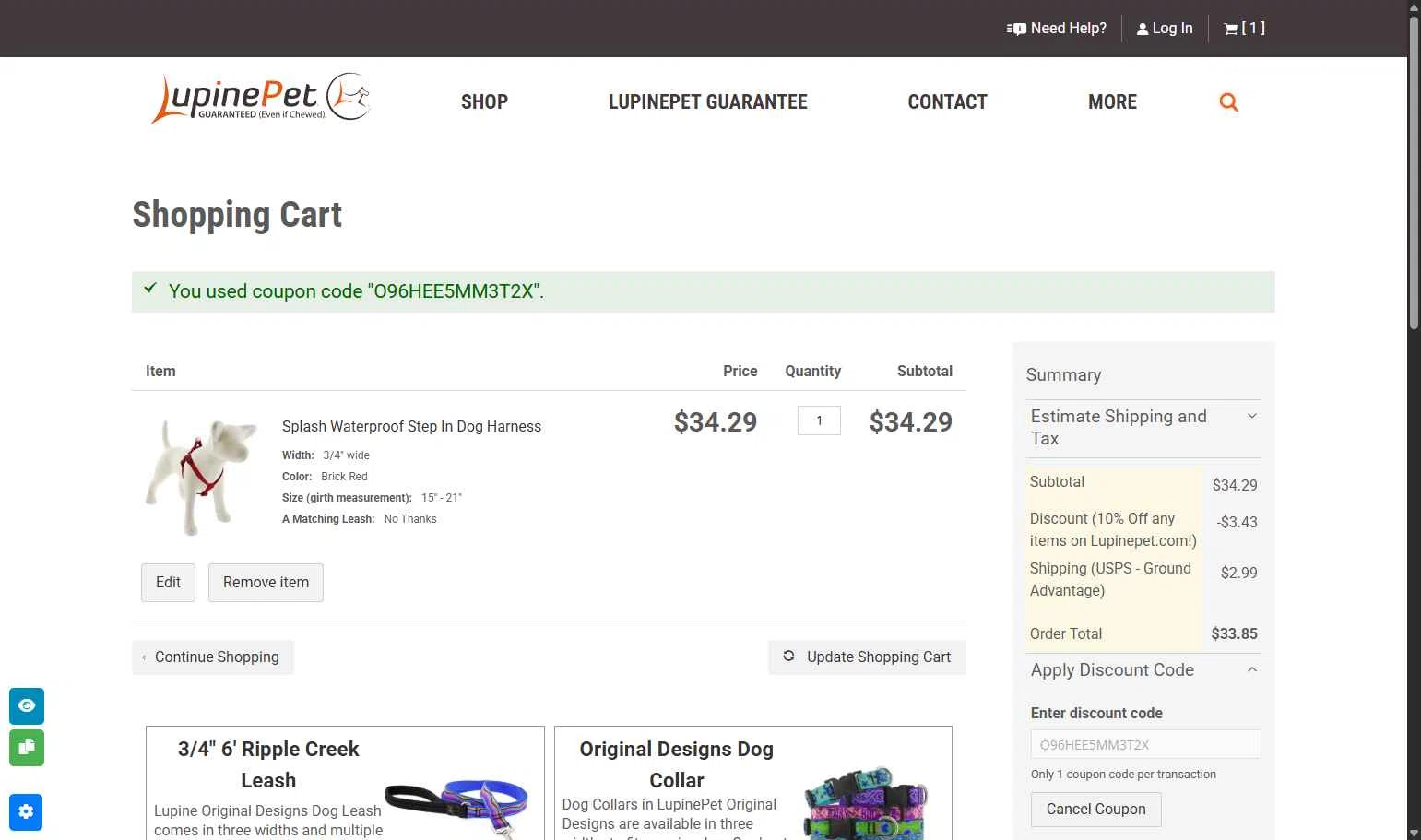Click the quantity input field
This screenshot has height=840, width=1421.
(x=819, y=420)
